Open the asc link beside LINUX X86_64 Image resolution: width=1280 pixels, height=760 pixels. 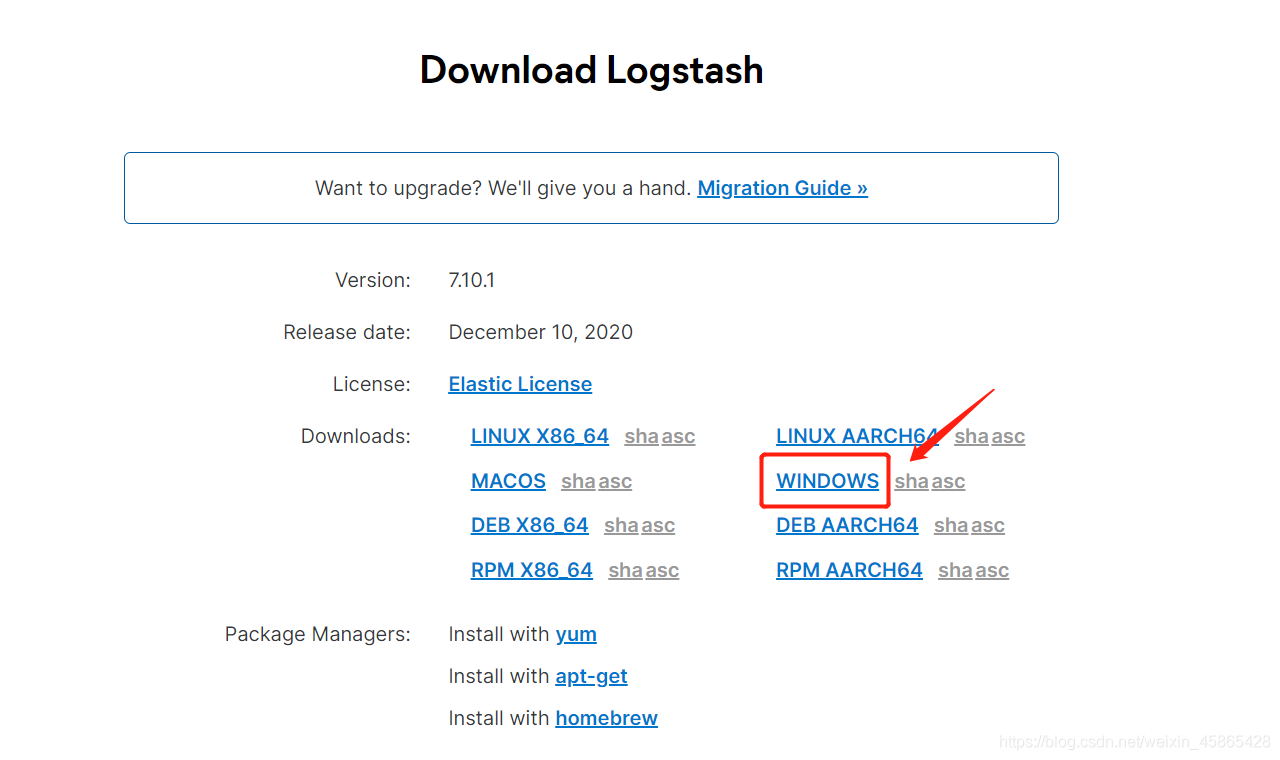[678, 436]
